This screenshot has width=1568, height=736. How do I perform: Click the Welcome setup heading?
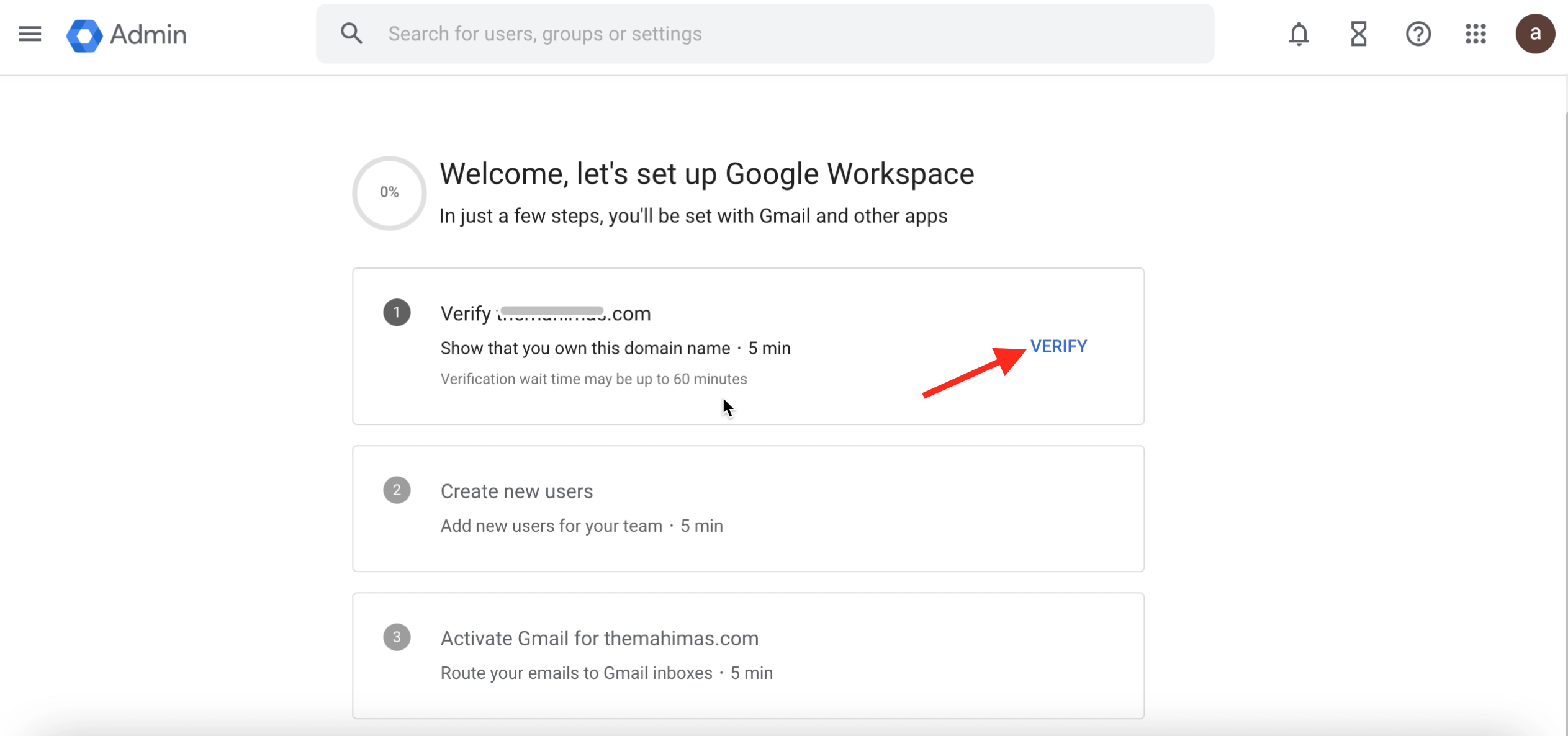click(x=707, y=174)
